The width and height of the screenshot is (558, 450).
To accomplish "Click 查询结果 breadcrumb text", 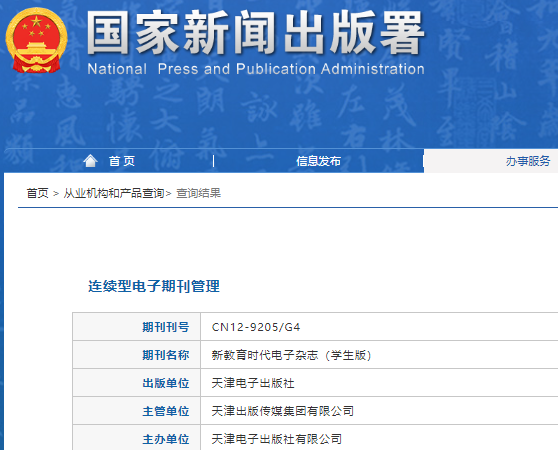I will click(x=199, y=193).
